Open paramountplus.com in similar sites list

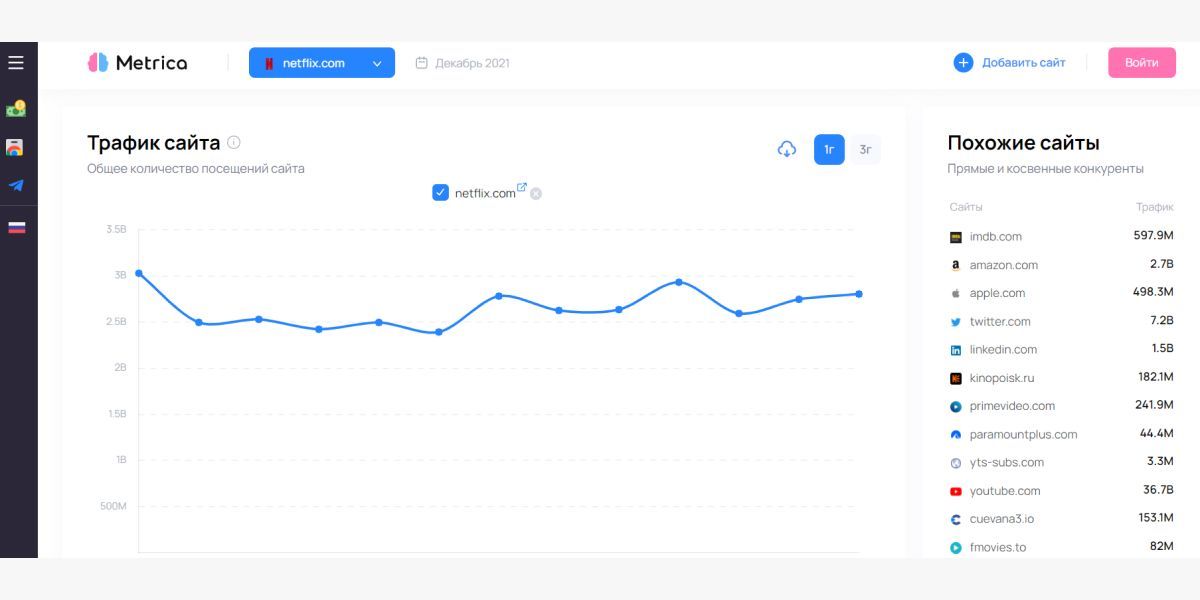tap(1024, 435)
